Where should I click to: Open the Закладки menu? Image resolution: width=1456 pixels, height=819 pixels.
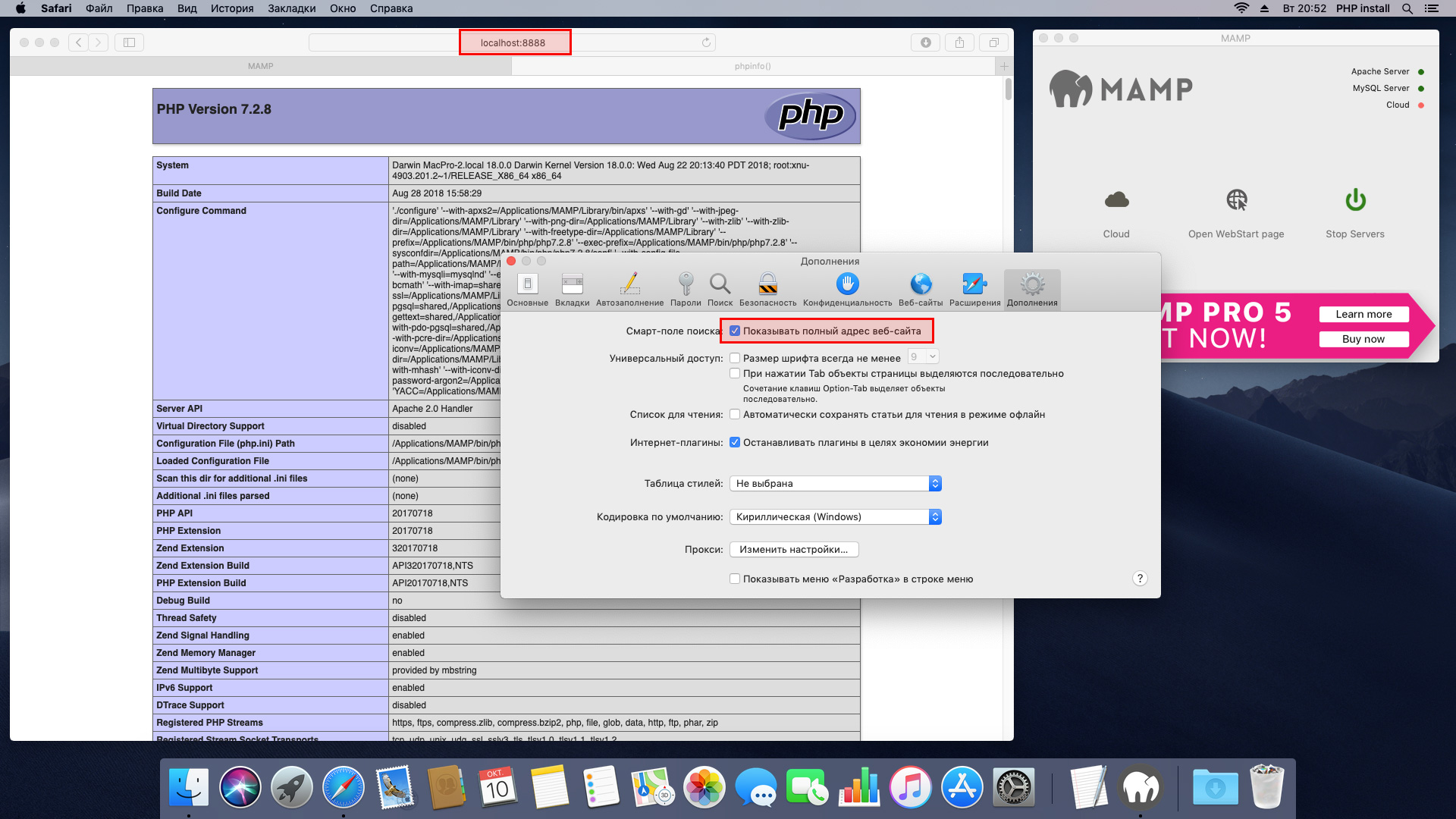pyautogui.click(x=292, y=8)
